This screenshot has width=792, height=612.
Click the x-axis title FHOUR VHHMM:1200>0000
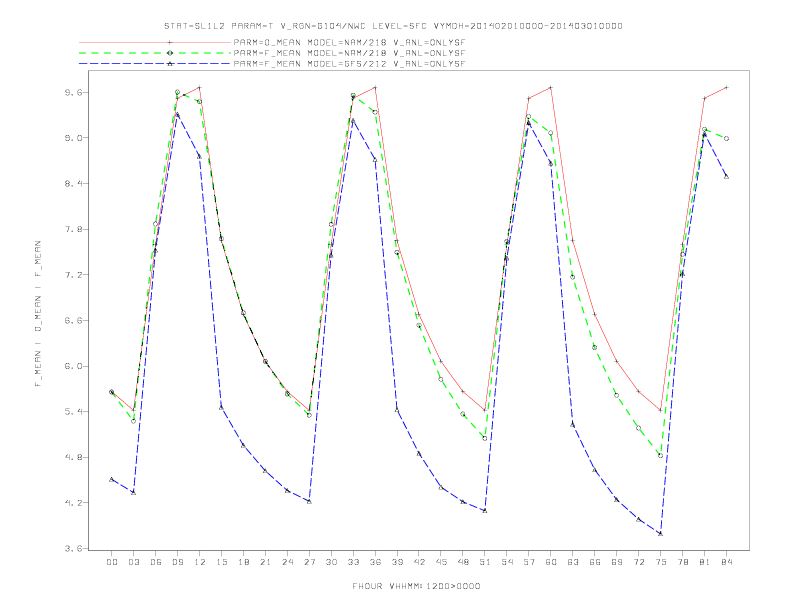click(416, 586)
